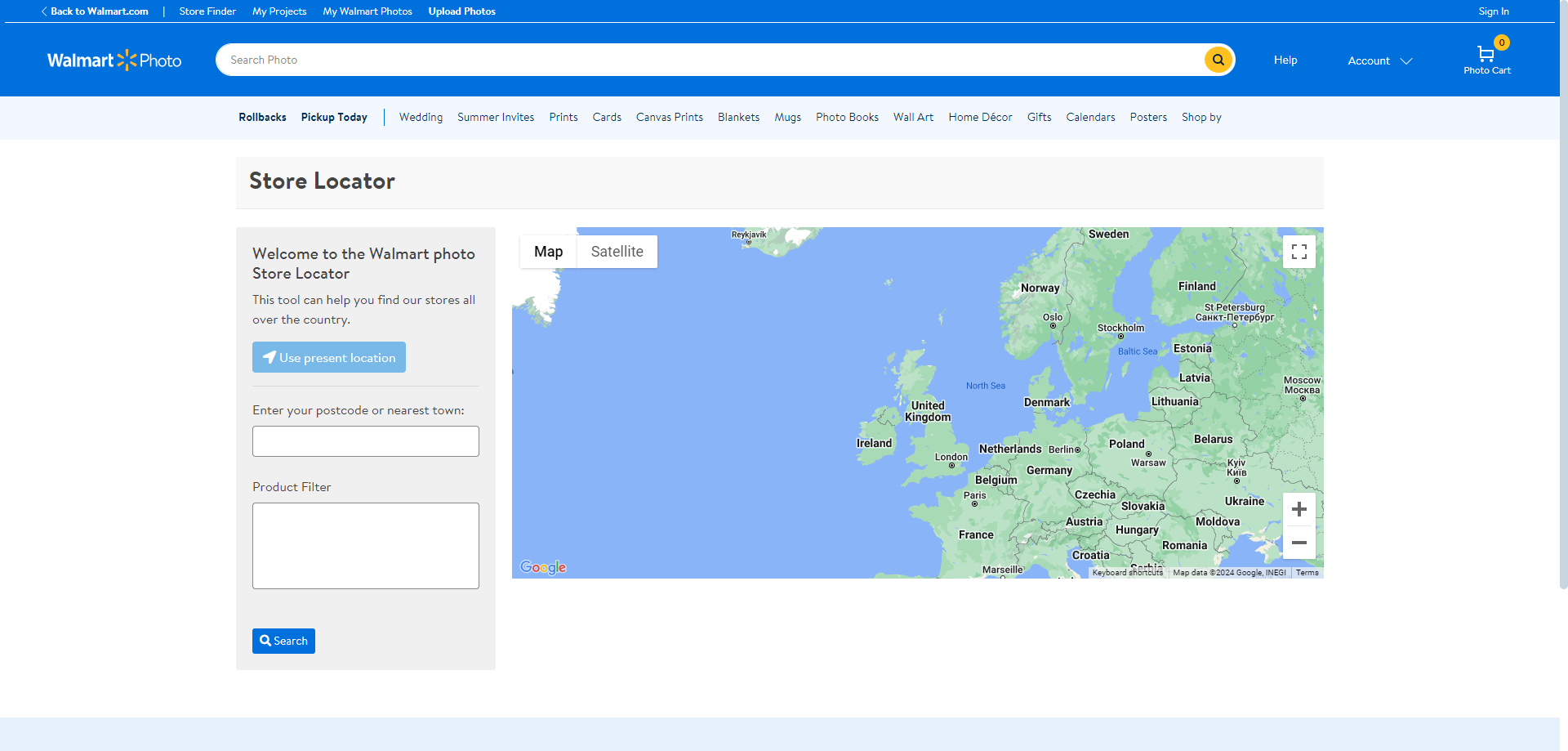Toggle fullscreen map view

tap(1298, 252)
